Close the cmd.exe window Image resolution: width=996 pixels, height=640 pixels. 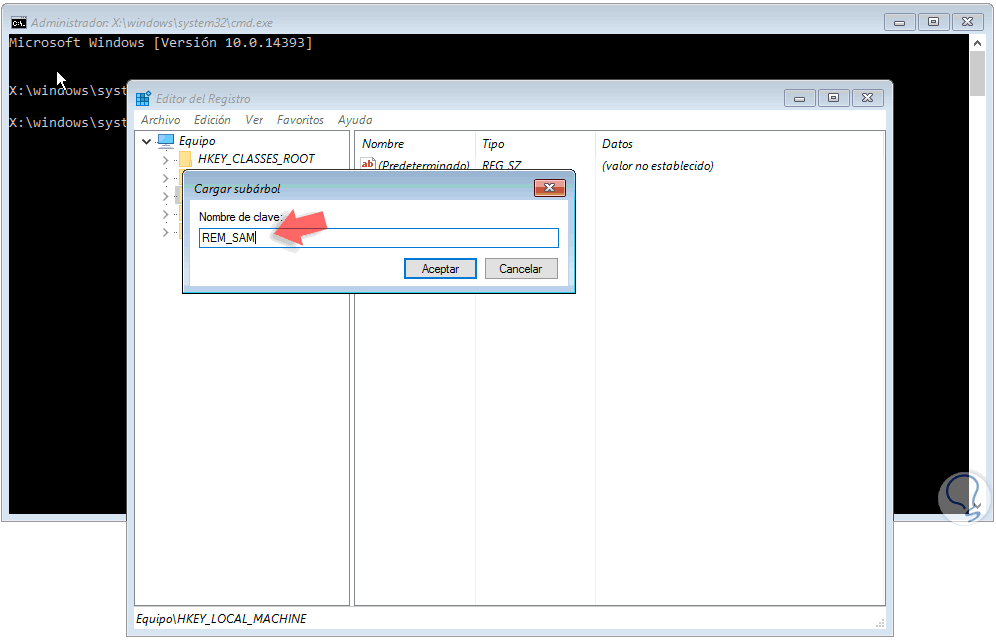point(967,22)
